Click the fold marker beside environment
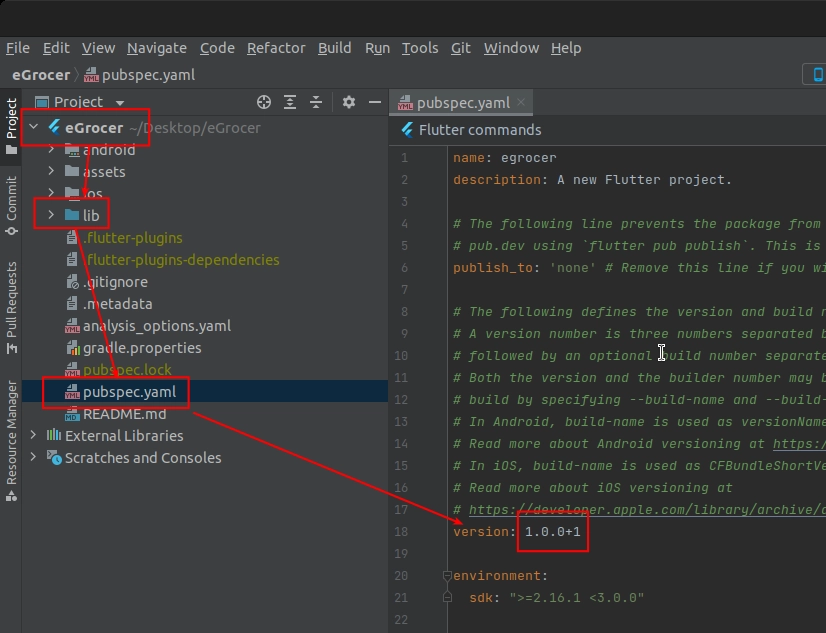Image resolution: width=826 pixels, height=633 pixels. coord(447,576)
